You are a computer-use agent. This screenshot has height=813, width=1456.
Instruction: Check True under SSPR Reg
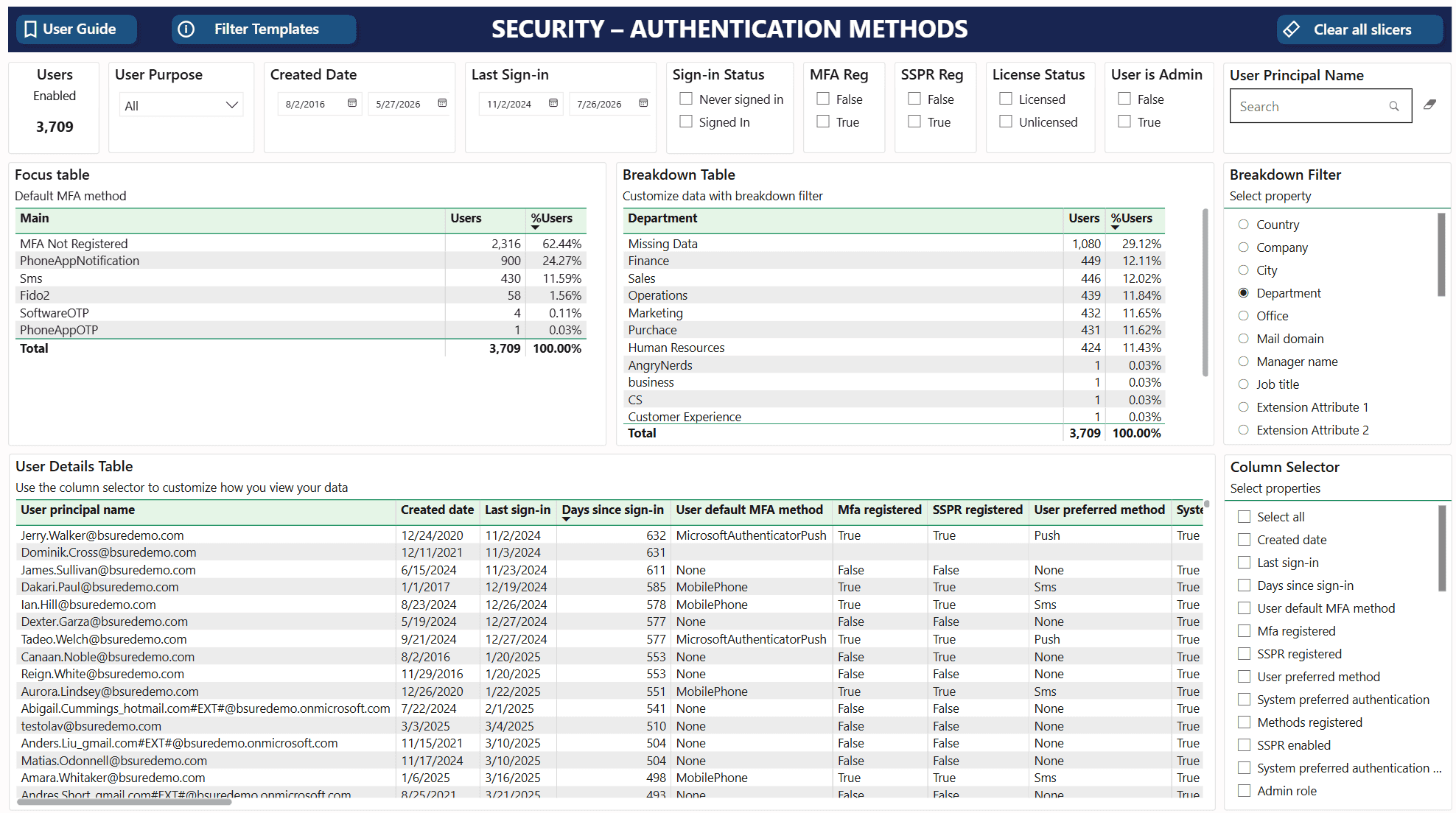[914, 122]
